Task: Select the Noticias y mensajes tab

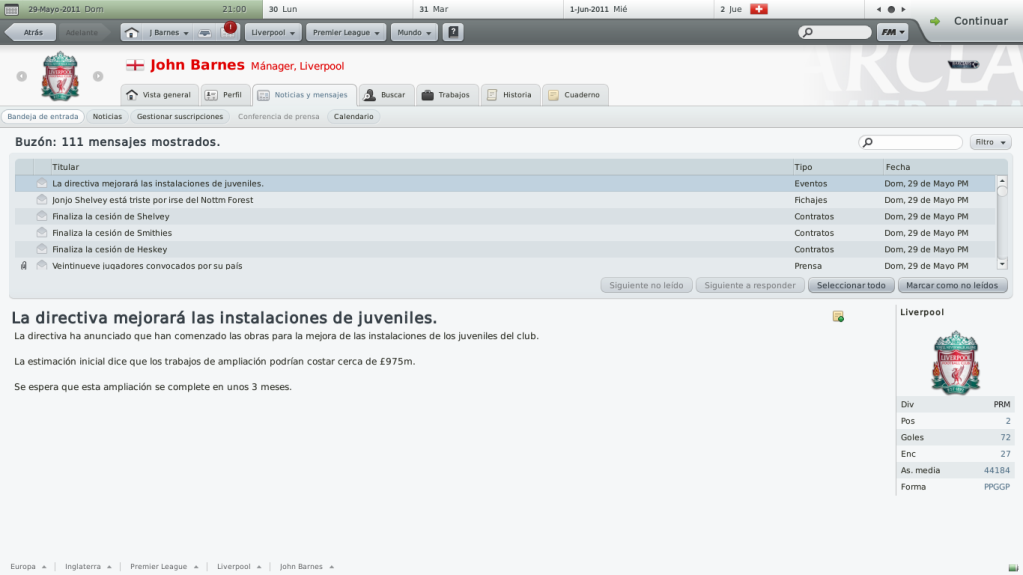Action: click(304, 95)
